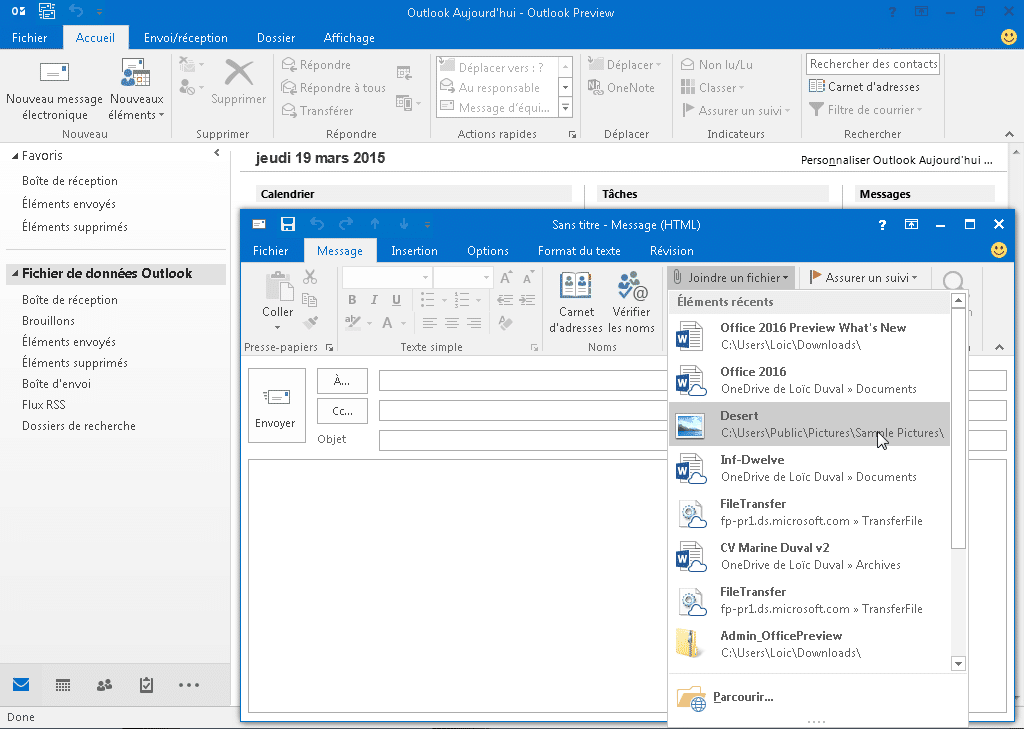Screen dimensions: 1024x729
Task: Click the Vérifier les noms icon
Action: [632, 286]
